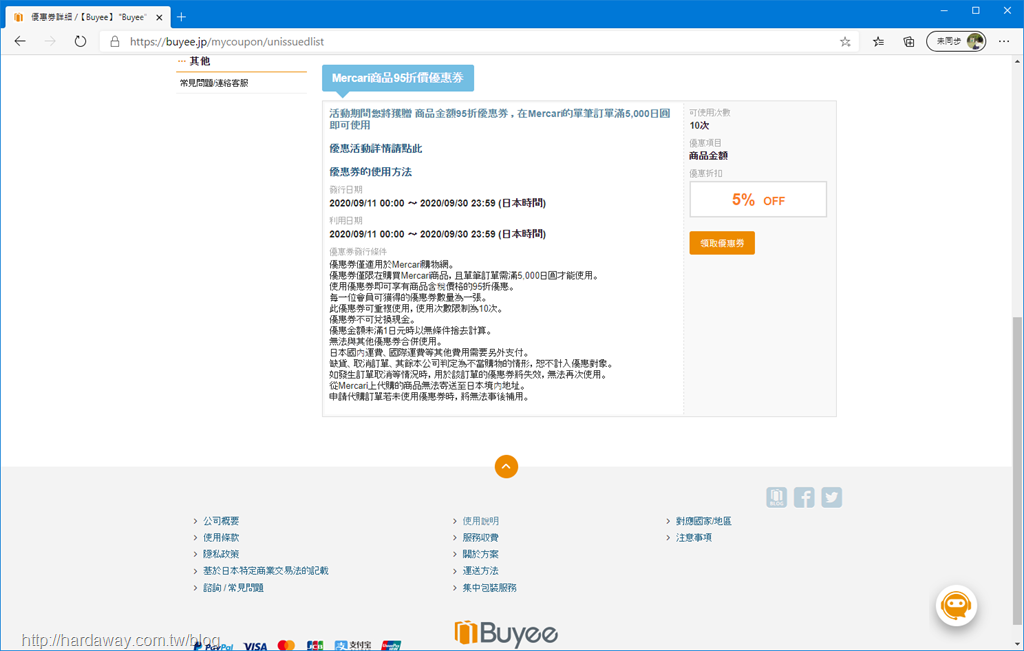
Task: Close the 優惠券詳細 Buyee tab
Action: click(159, 18)
